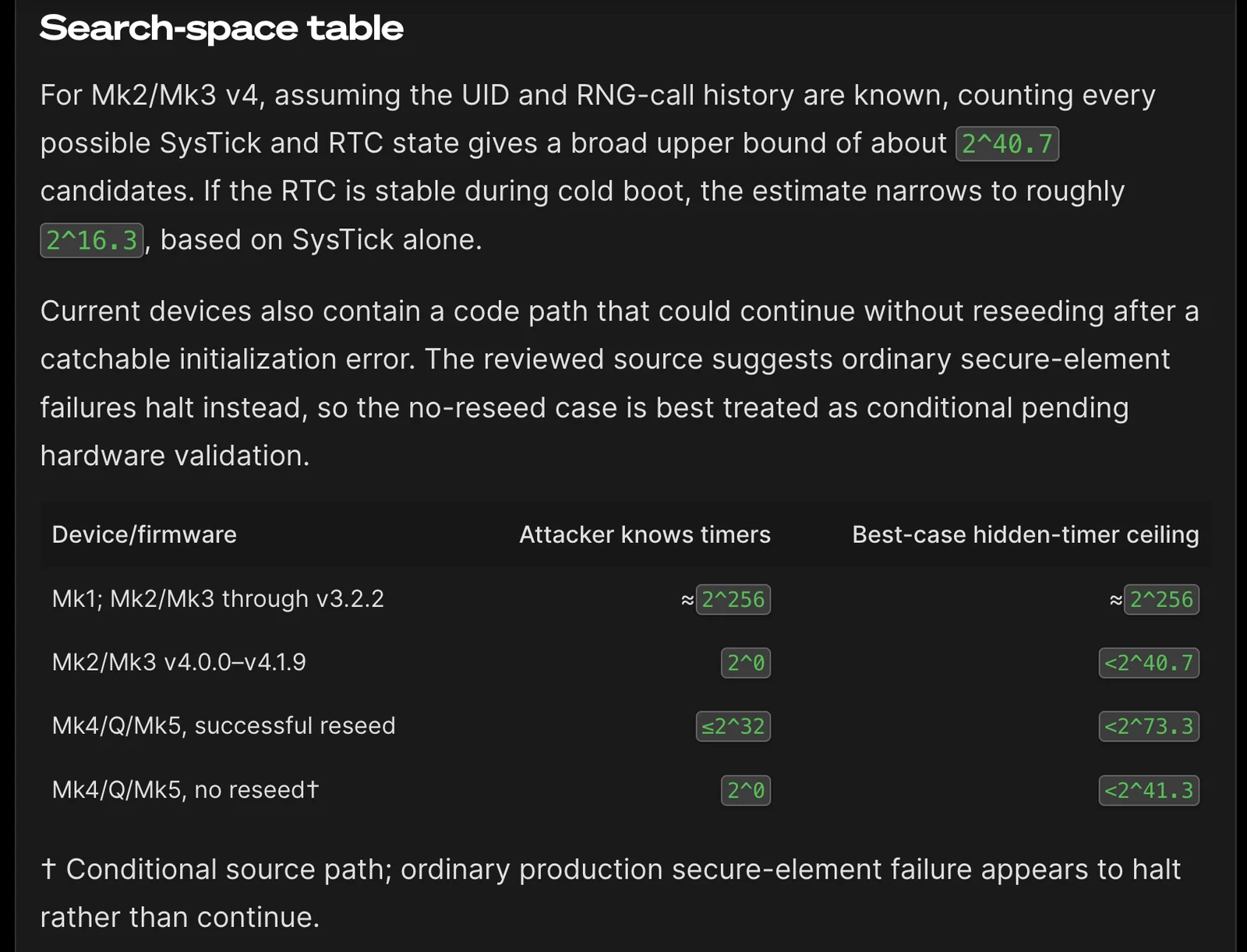Select the 'Device/firmware' column header
This screenshot has height=952, width=1247.
144,534
